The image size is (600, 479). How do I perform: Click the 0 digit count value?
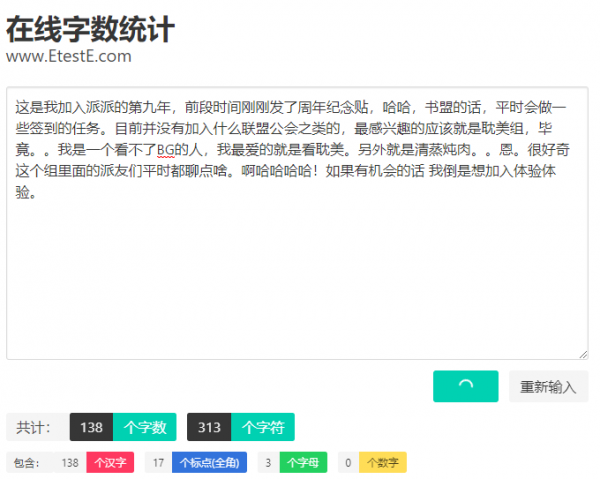pos(348,463)
